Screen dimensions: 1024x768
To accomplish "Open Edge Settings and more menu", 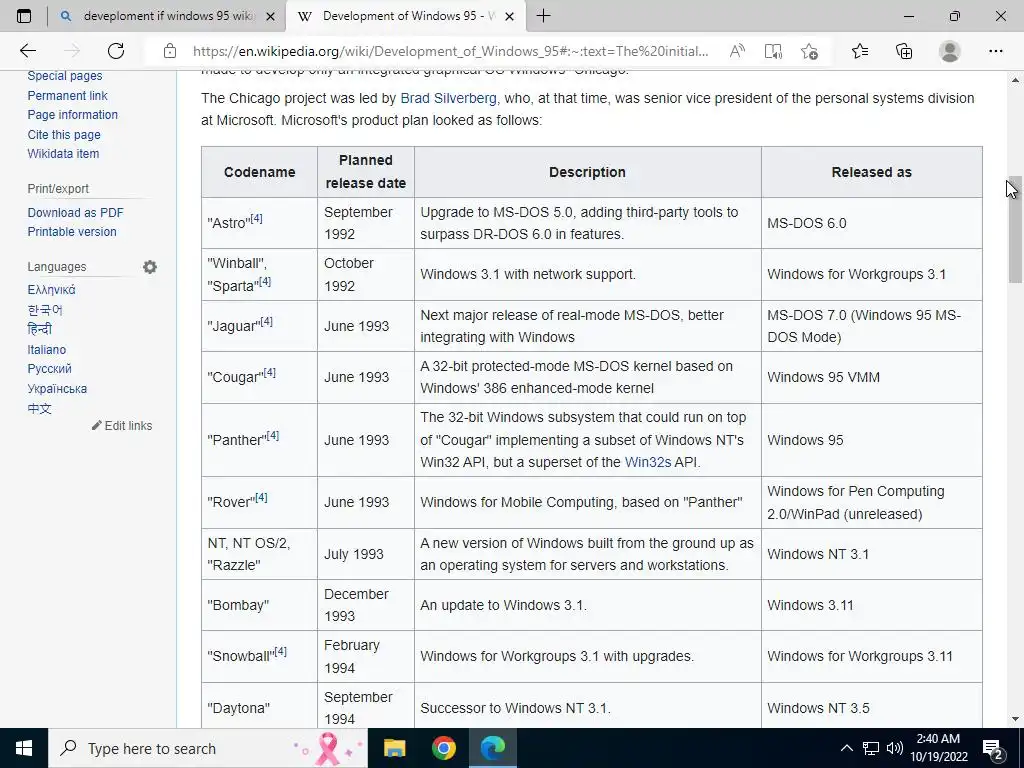I will point(995,51).
